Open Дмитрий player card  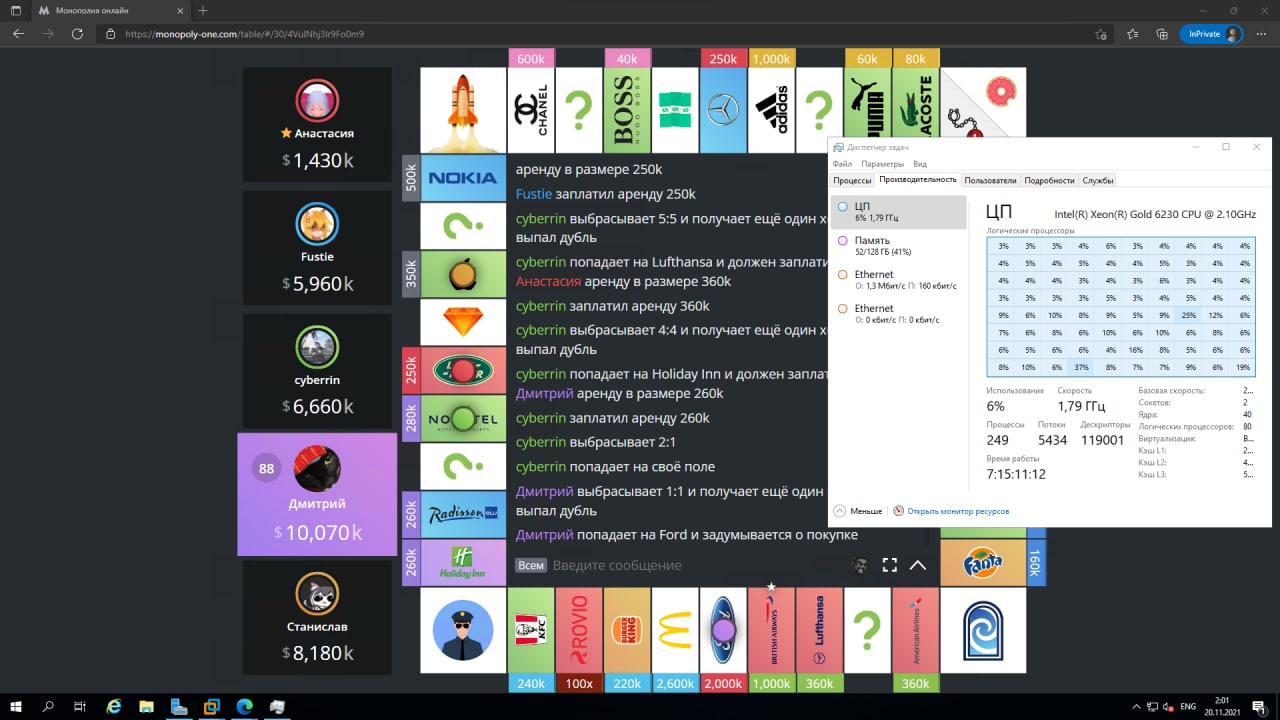tap(317, 494)
